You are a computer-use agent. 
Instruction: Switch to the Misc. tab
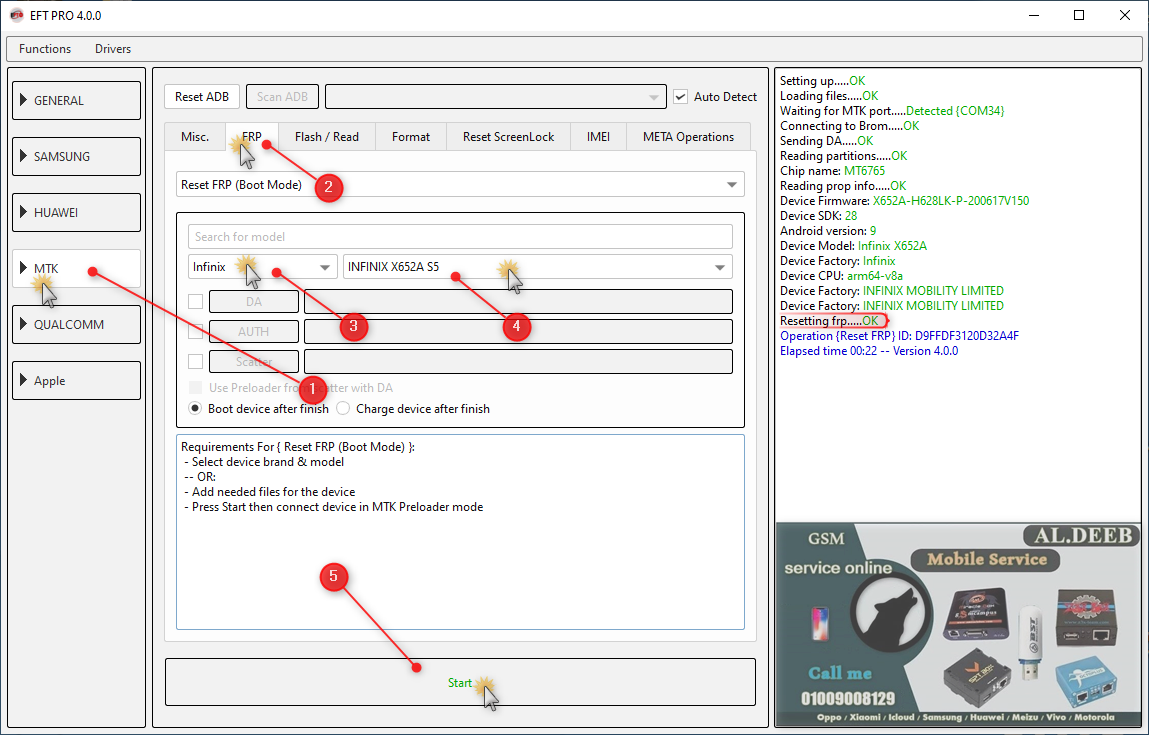tap(195, 136)
